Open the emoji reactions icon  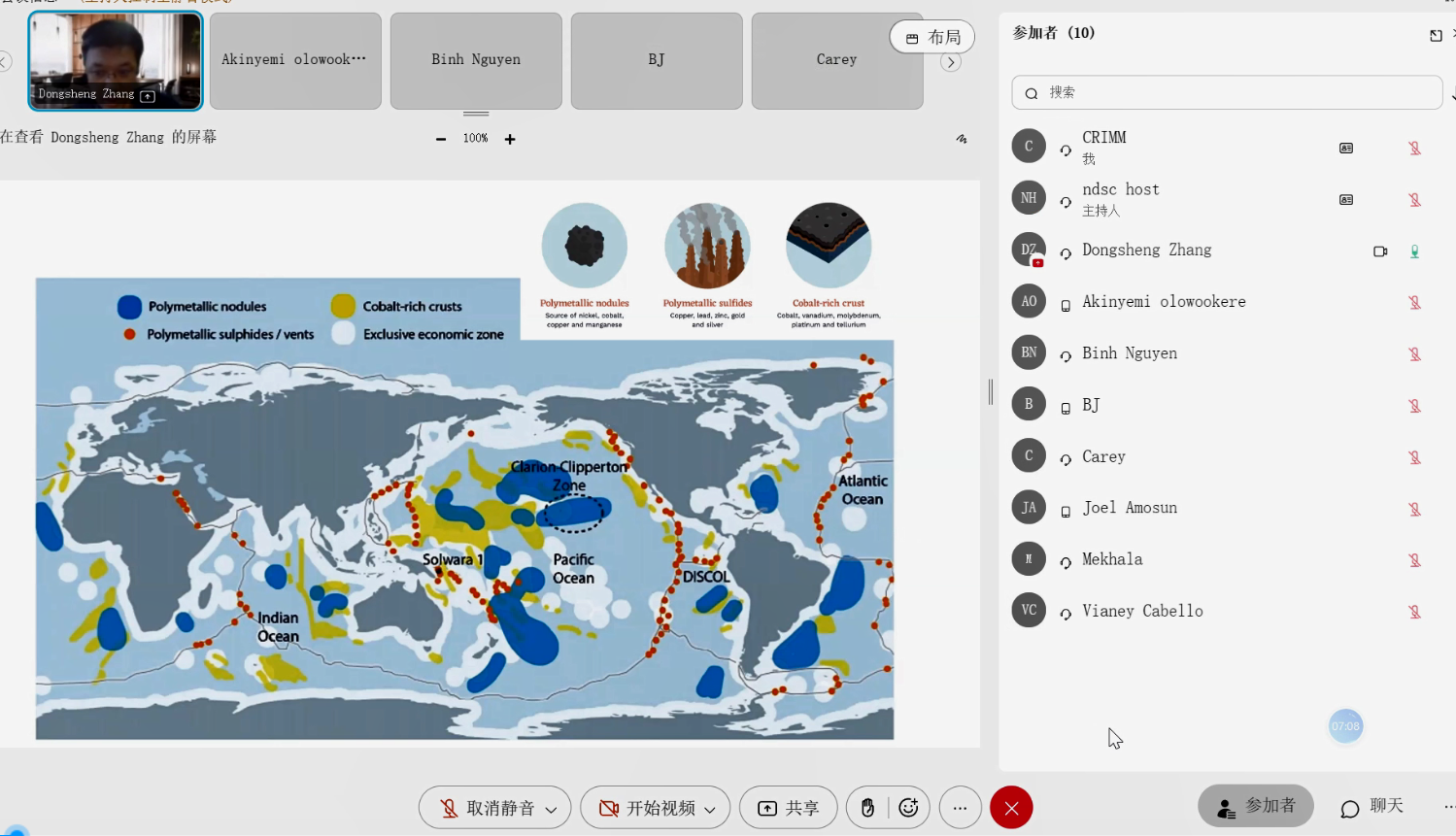click(908, 808)
